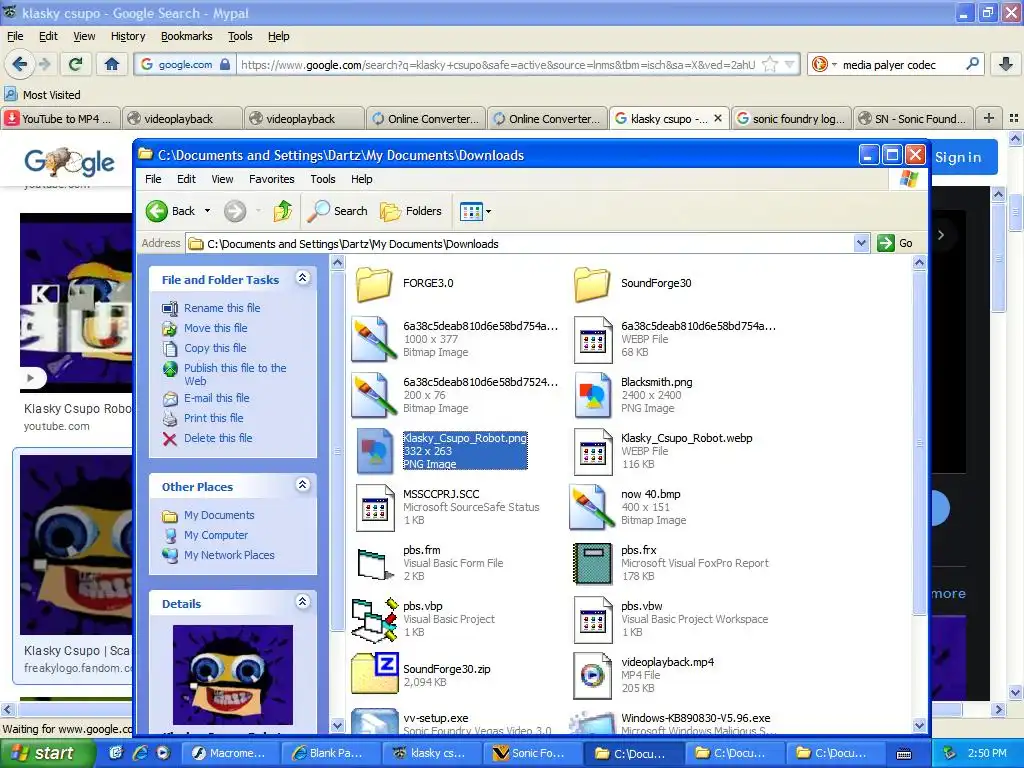Click the Details preview thumbnail image
Viewport: 1024px width, 768px height.
233,675
